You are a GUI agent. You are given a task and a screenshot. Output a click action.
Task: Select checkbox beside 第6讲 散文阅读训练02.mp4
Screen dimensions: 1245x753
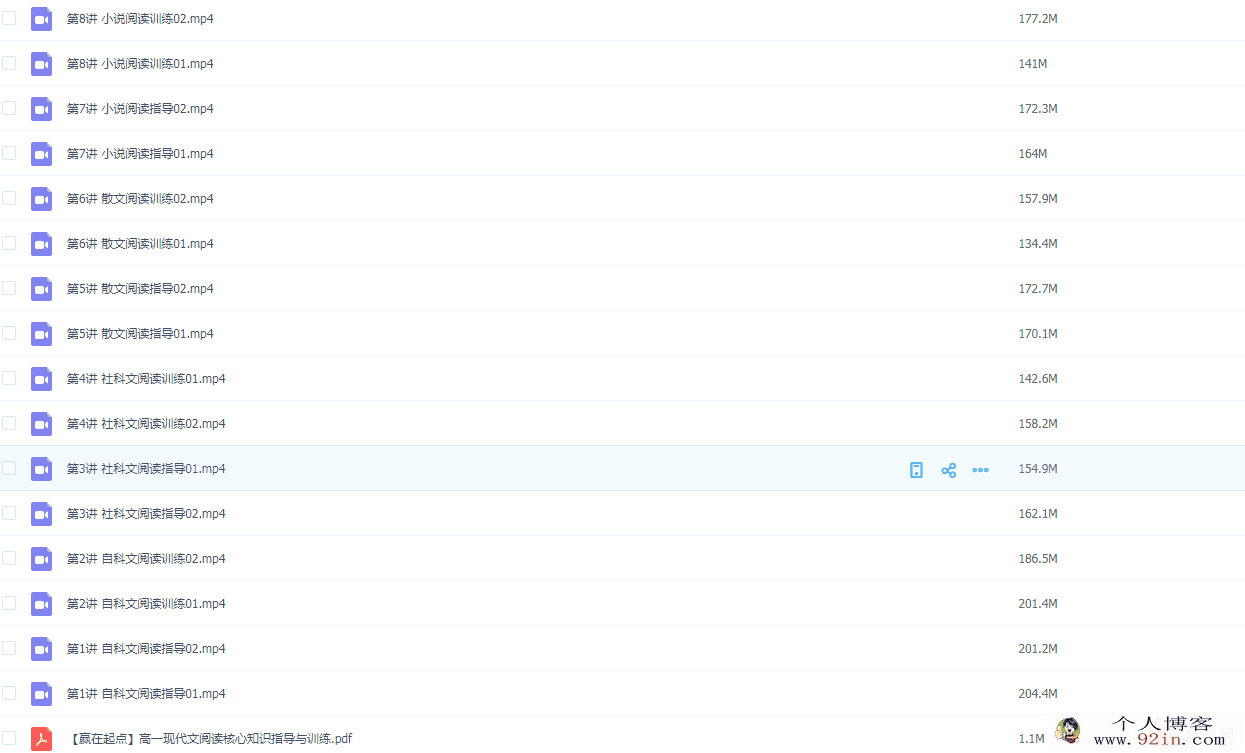pyautogui.click(x=9, y=198)
